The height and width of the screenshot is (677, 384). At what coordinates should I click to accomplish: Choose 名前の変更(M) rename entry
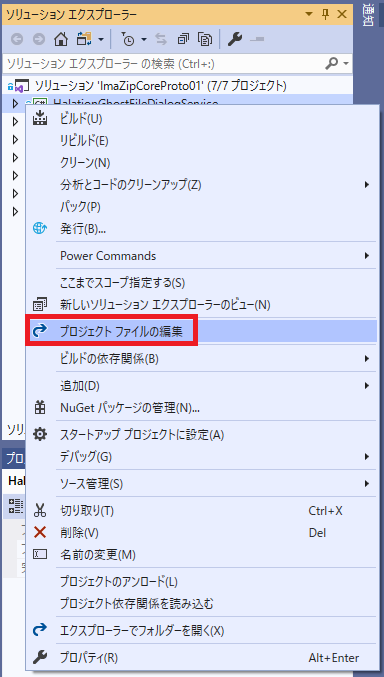pos(201,555)
